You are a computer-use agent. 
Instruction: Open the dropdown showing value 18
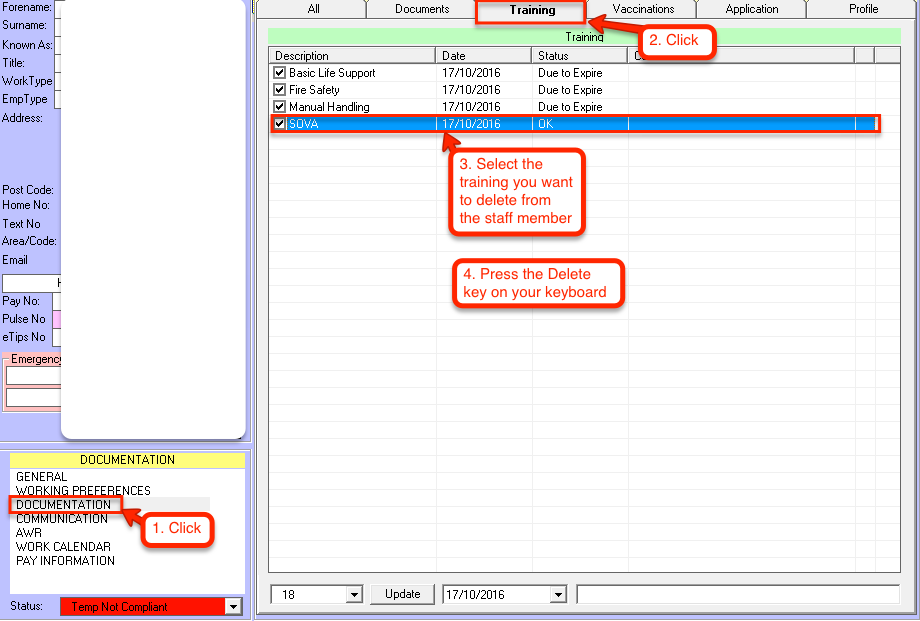353,595
